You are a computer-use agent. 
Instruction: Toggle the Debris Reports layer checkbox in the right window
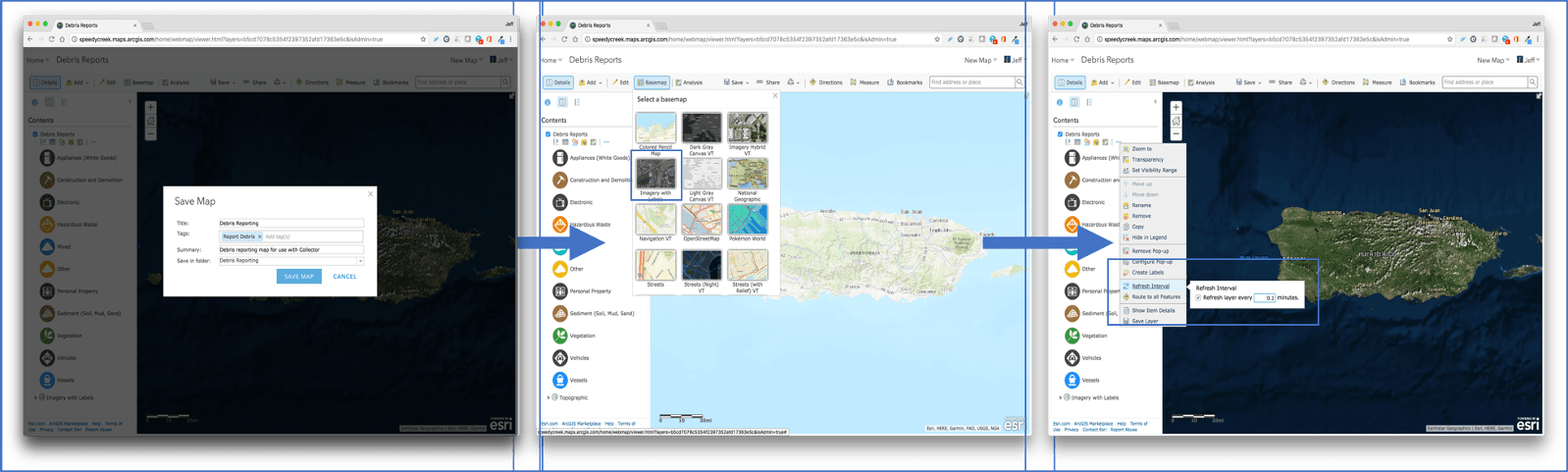[x=1060, y=134]
